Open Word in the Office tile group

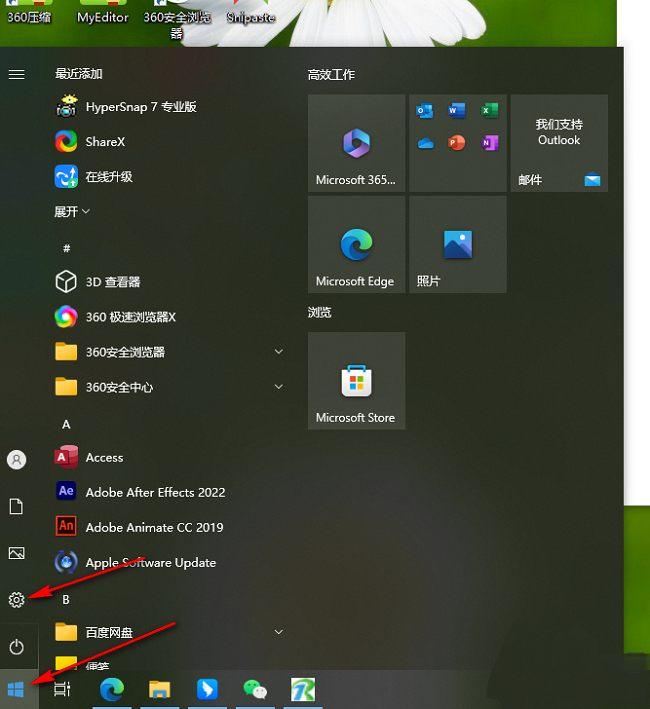457,110
